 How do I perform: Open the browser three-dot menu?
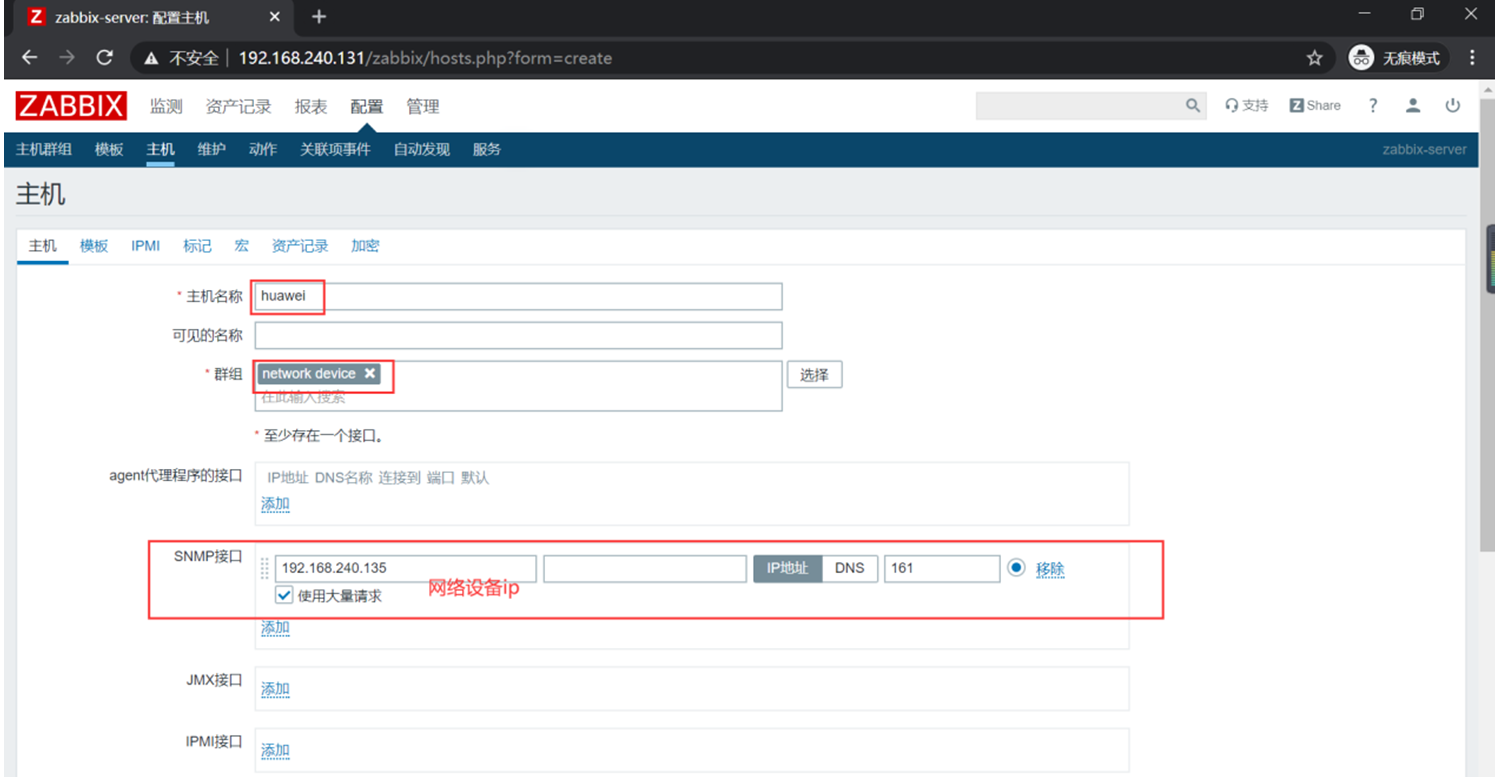pos(1472,58)
